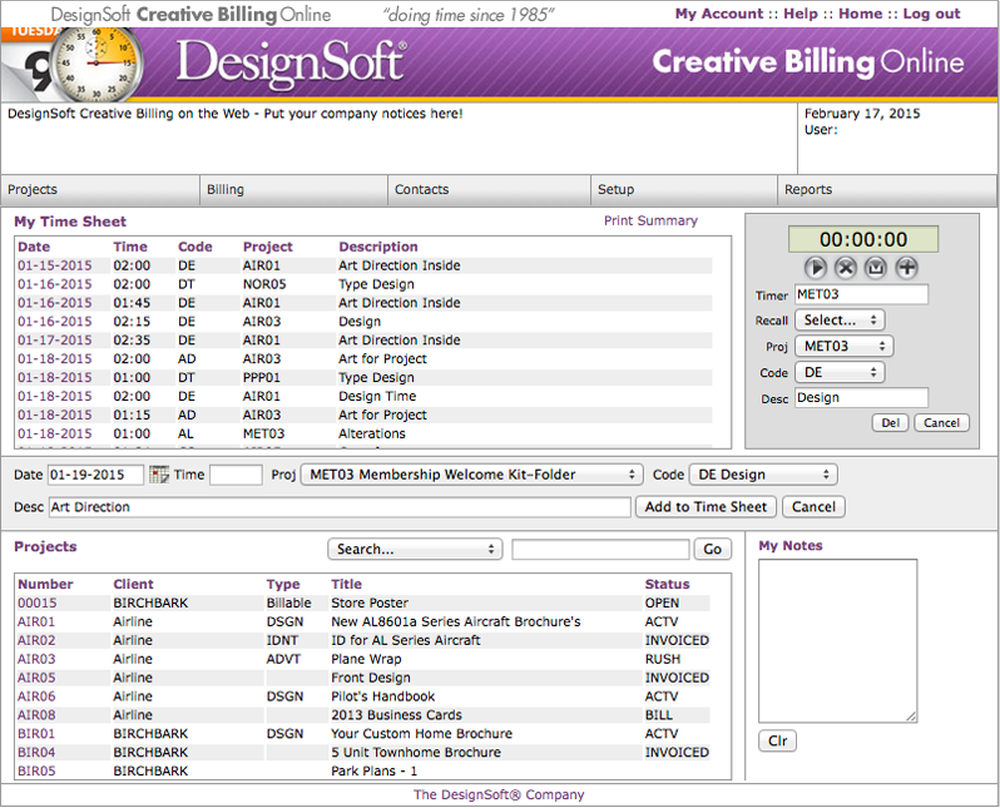Open Proj dropdown showing Membership Welcome Kit-Folder
This screenshot has width=1000, height=809.
point(471,474)
